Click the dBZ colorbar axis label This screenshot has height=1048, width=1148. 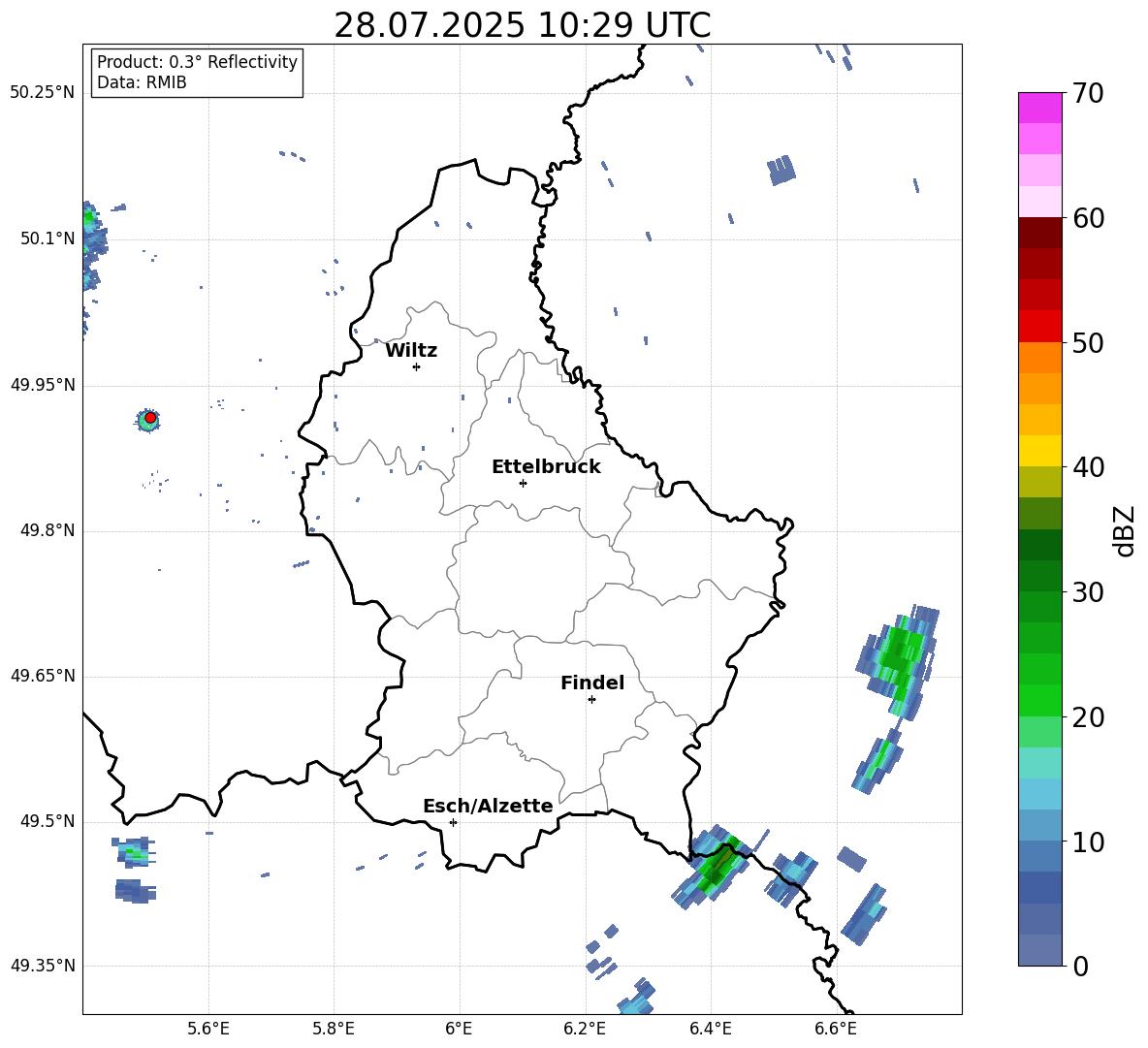pyautogui.click(x=1126, y=530)
